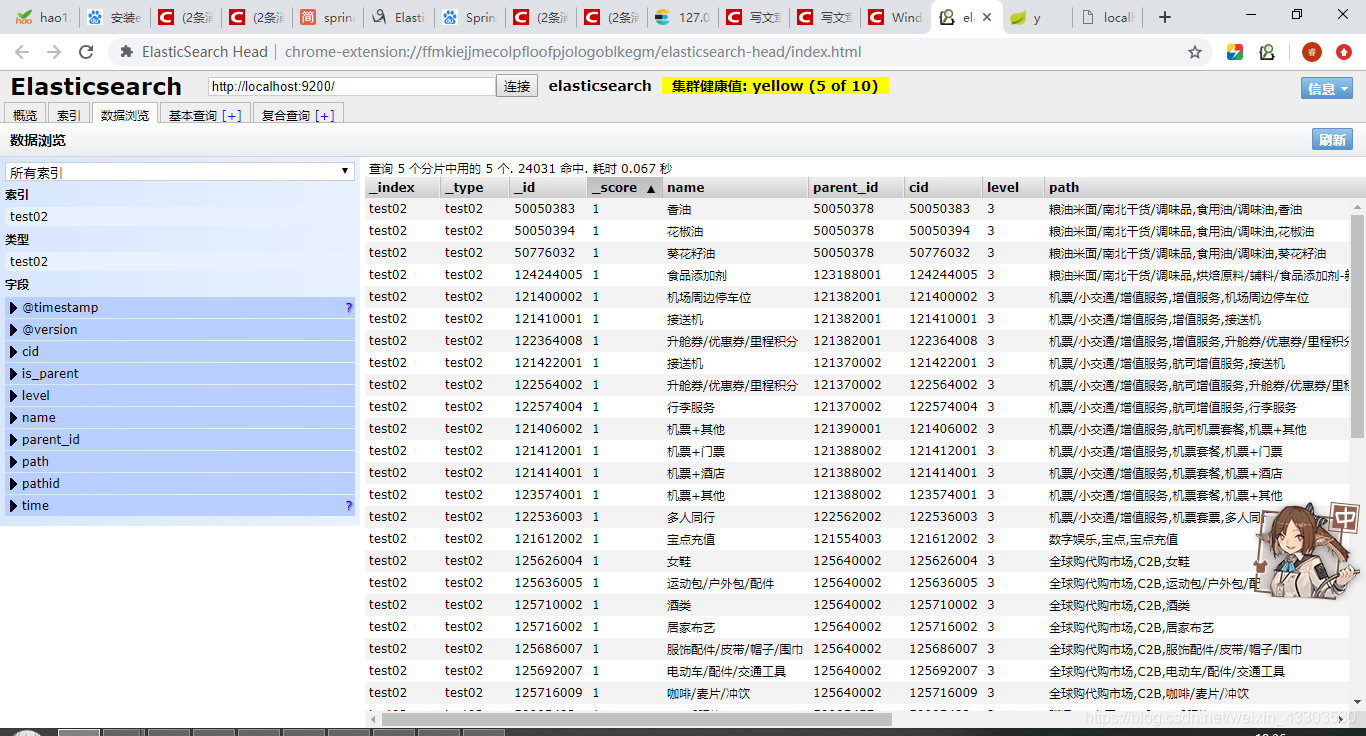Select the 数据浏览 tab
This screenshot has width=1366, height=736.
(125, 115)
